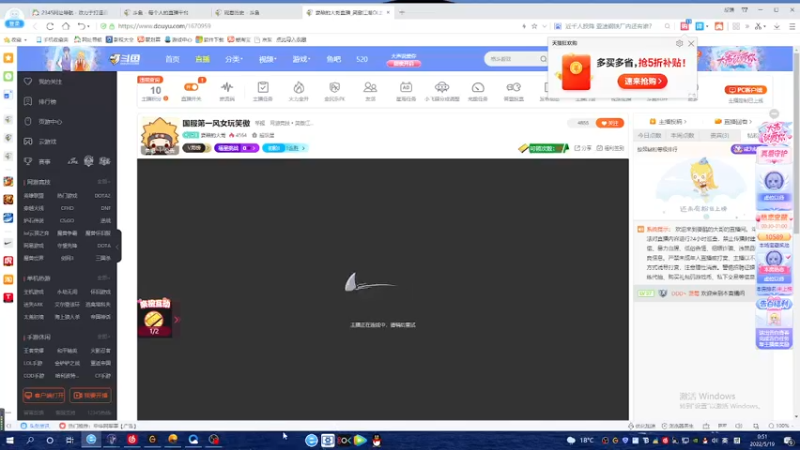Open 我的关注 heart icon in the sidebar
This screenshot has width=800, height=450.
tap(28, 82)
